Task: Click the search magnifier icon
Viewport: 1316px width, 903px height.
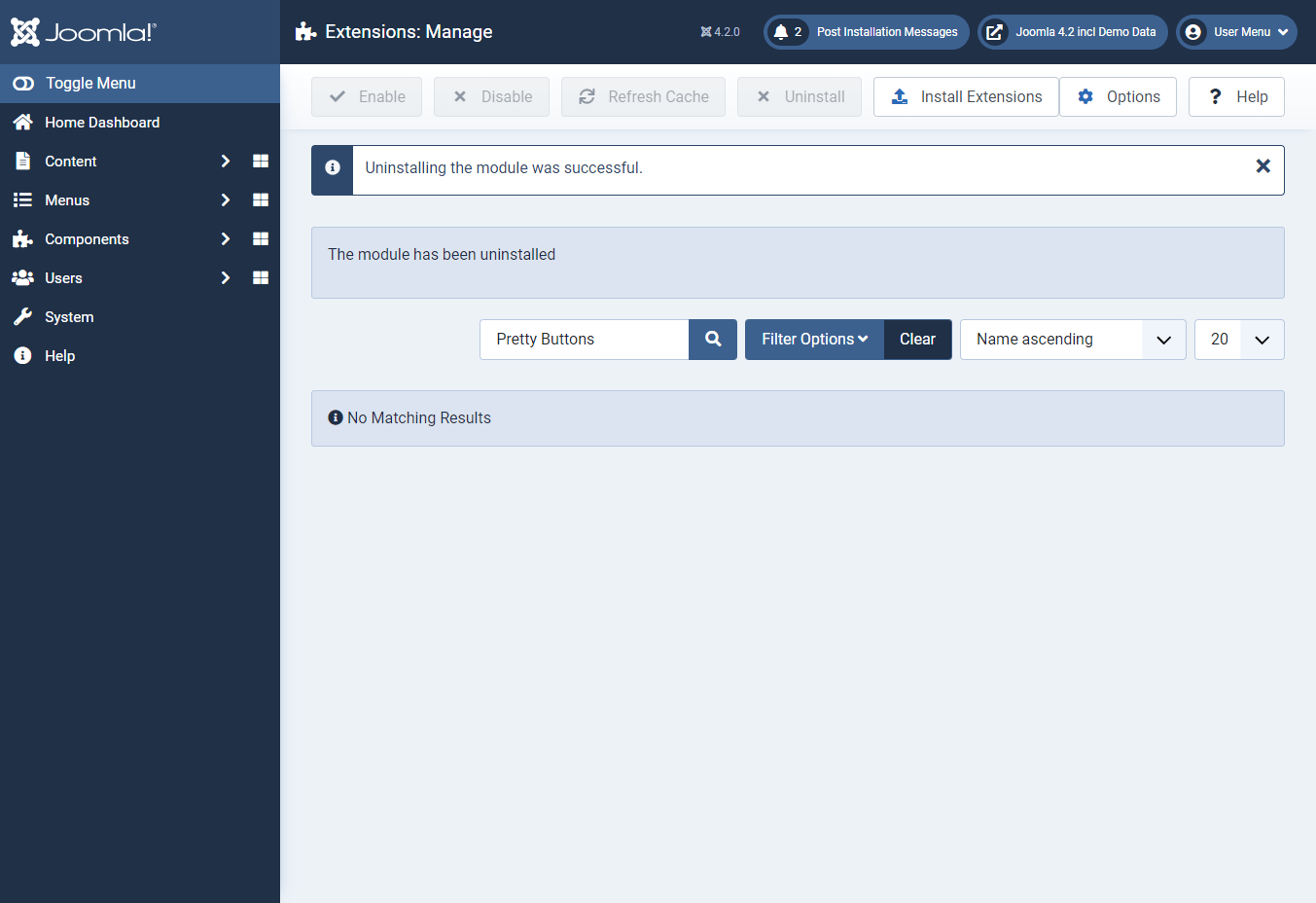Action: (x=713, y=339)
